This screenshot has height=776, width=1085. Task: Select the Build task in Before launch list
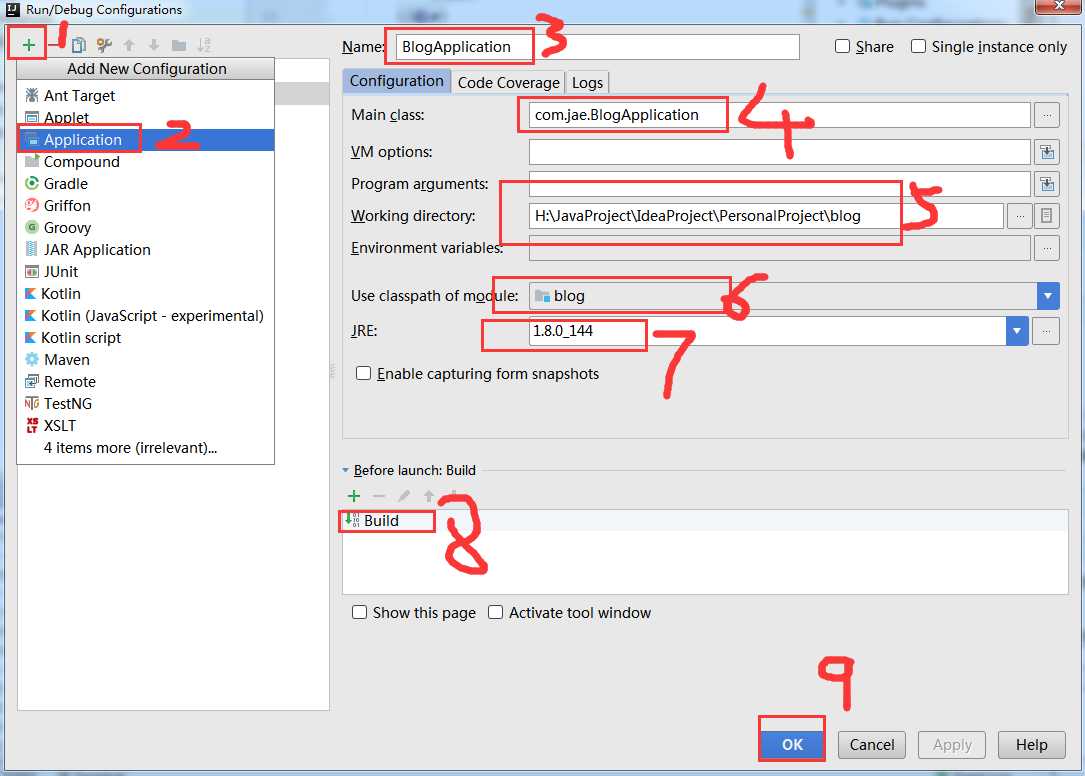click(x=705, y=521)
